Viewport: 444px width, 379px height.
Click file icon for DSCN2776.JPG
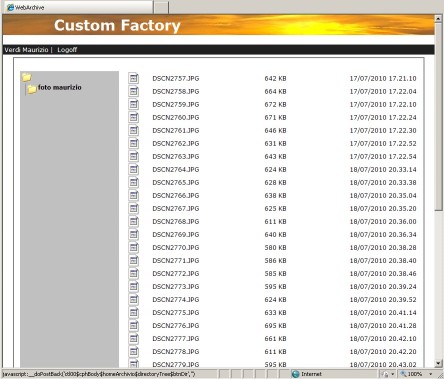tap(134, 325)
